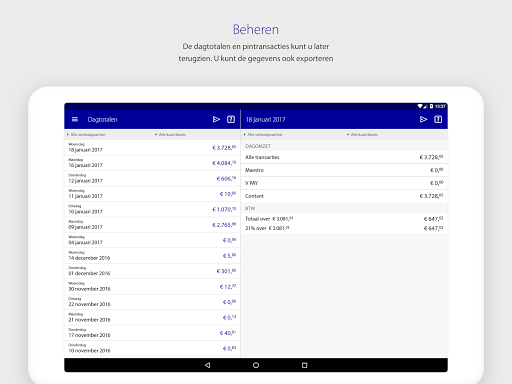Click the DAGOMZET section header
The height and width of the screenshot is (384, 512).
click(258, 146)
